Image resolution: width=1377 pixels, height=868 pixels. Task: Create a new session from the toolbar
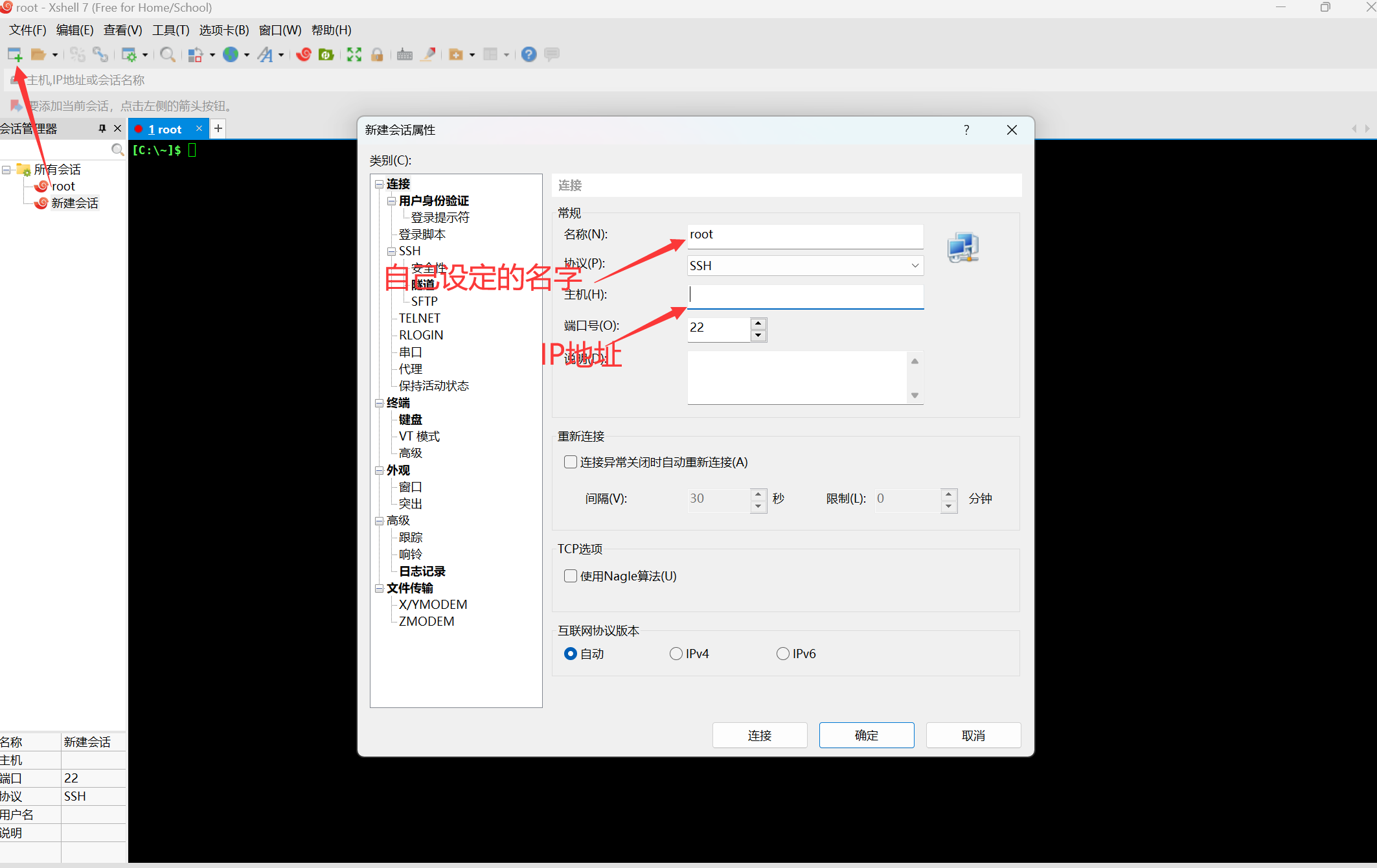click(14, 54)
